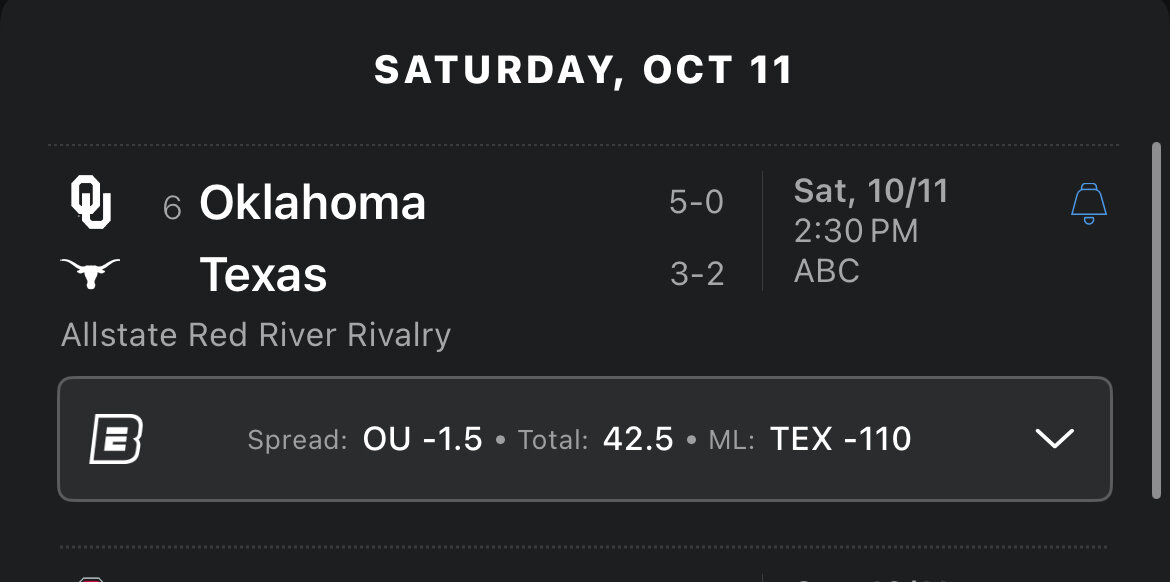Select the OU -1.5 spread value
This screenshot has width=1170, height=582.
422,439
